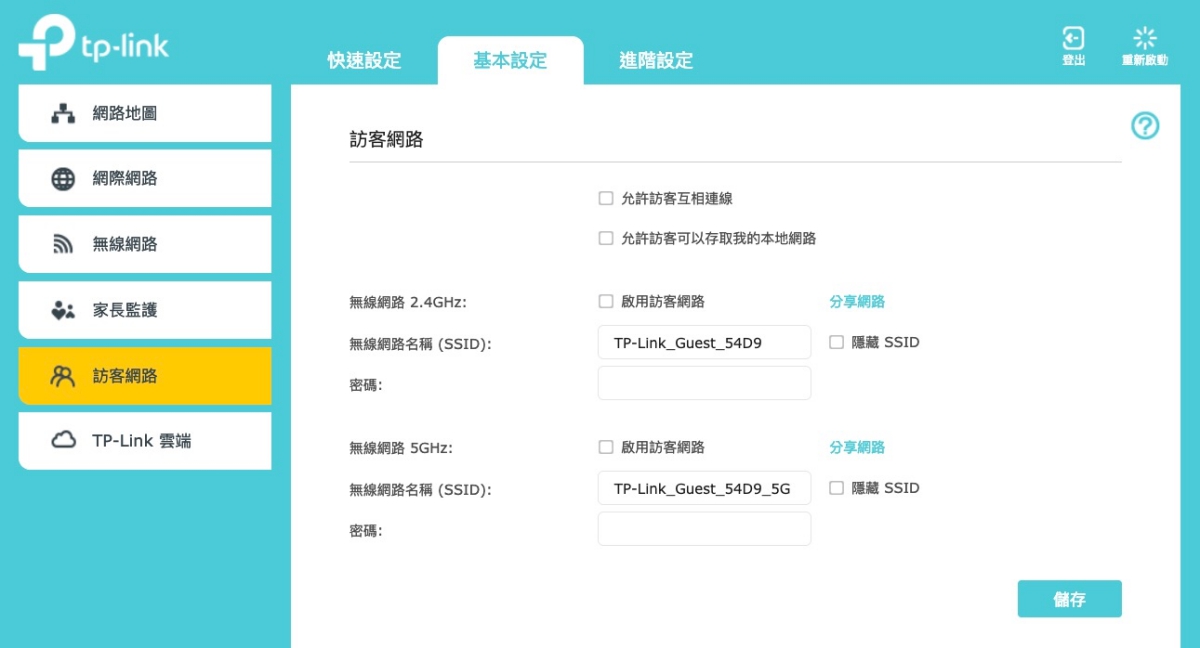The height and width of the screenshot is (648, 1200).
Task: Check 隱藏 SSID for 5GHz network
Action: point(836,488)
